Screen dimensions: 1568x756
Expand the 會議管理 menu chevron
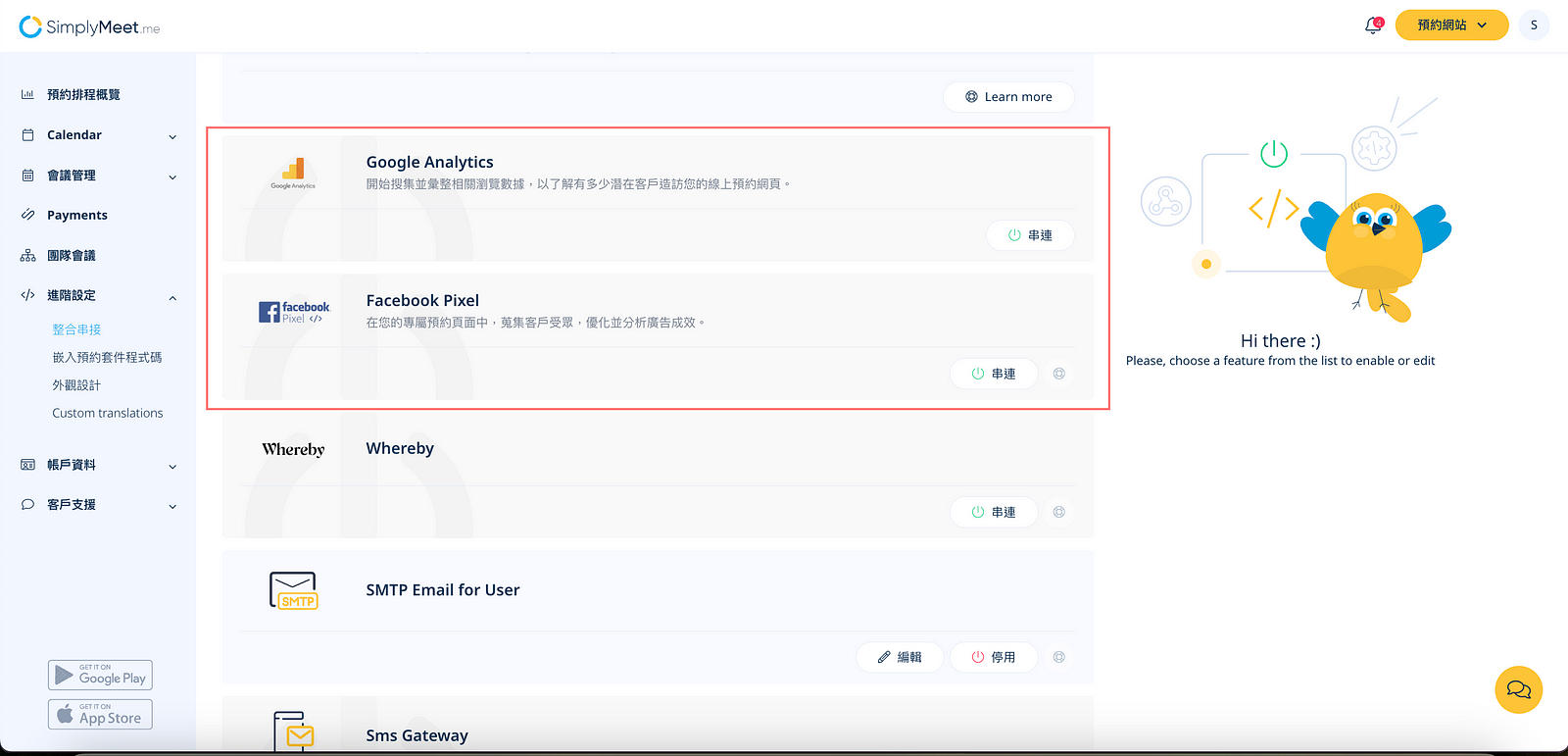(x=172, y=176)
